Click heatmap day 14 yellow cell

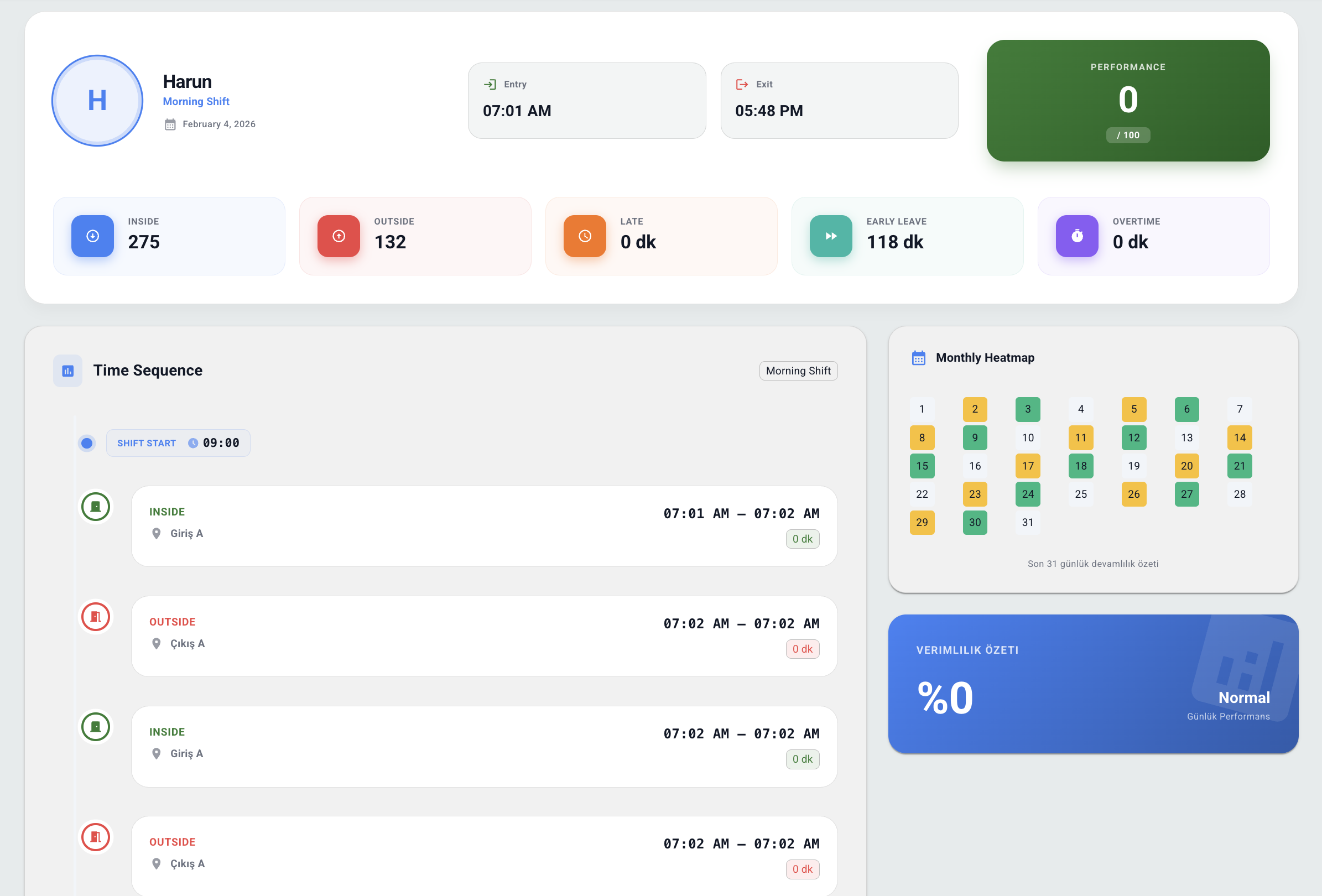pyautogui.click(x=1240, y=437)
